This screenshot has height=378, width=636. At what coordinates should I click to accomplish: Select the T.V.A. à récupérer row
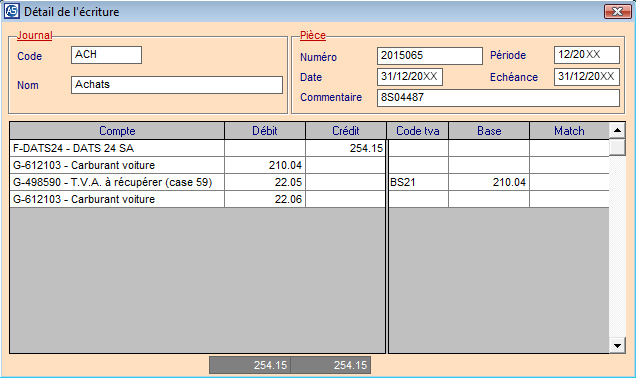pyautogui.click(x=197, y=183)
